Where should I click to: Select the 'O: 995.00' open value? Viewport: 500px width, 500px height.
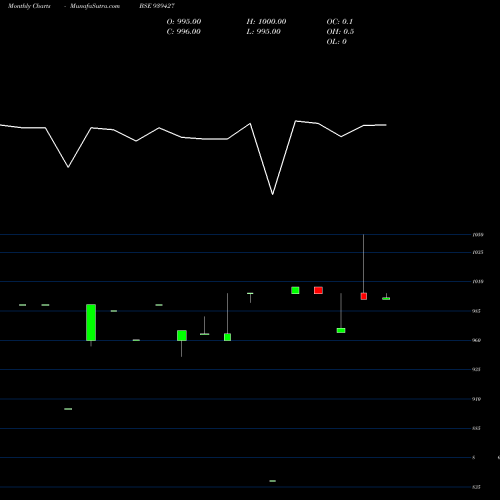pos(184,22)
